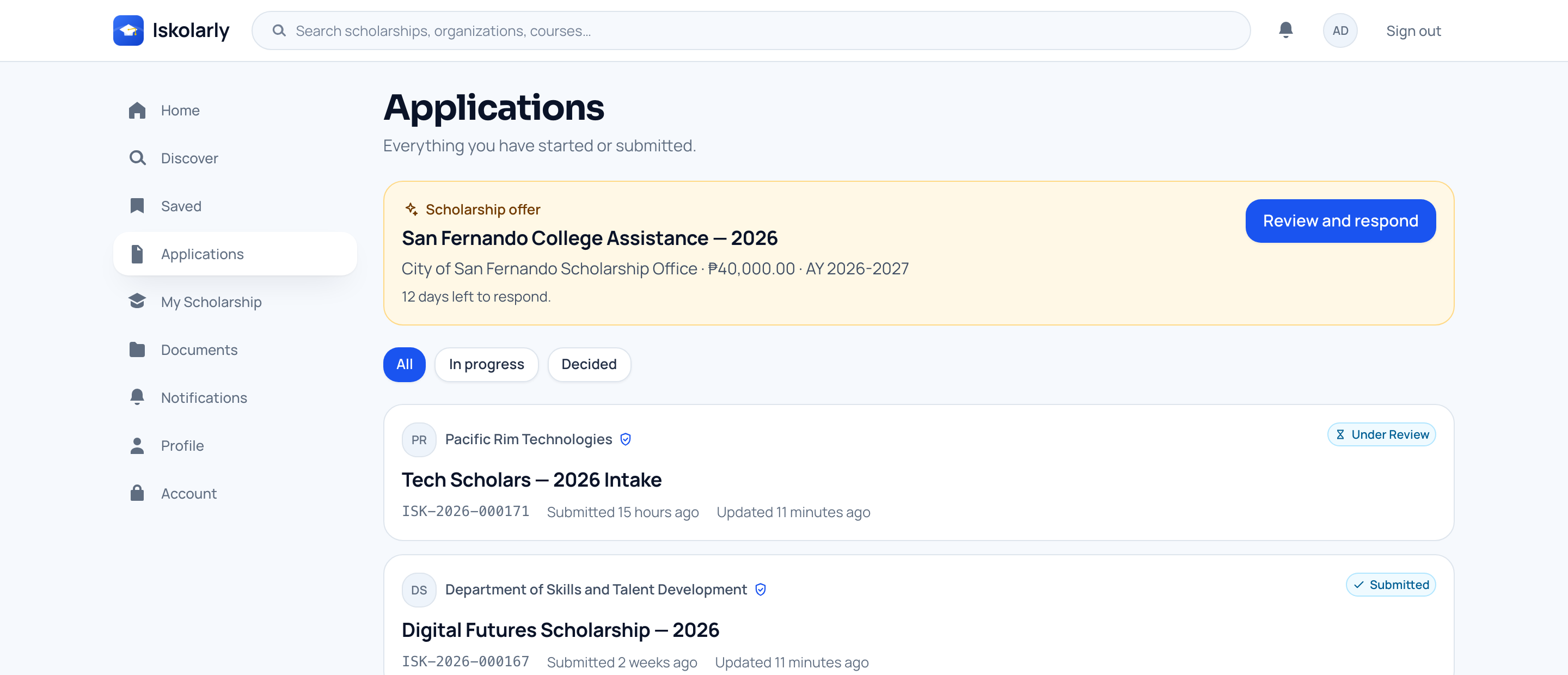
Task: Click "12 days left to respond." text
Action: [x=476, y=297]
